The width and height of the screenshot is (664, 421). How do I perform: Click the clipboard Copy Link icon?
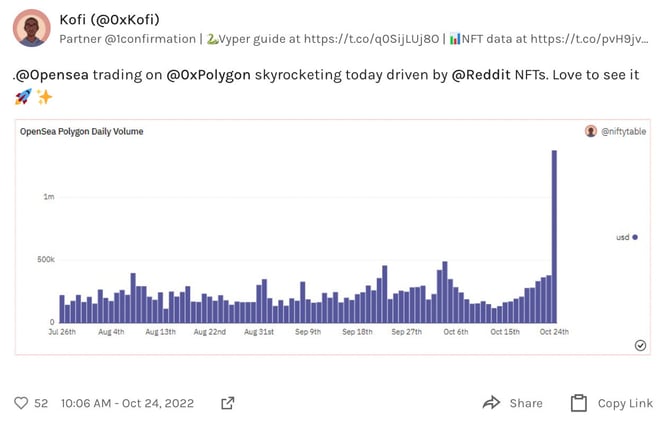coord(579,403)
